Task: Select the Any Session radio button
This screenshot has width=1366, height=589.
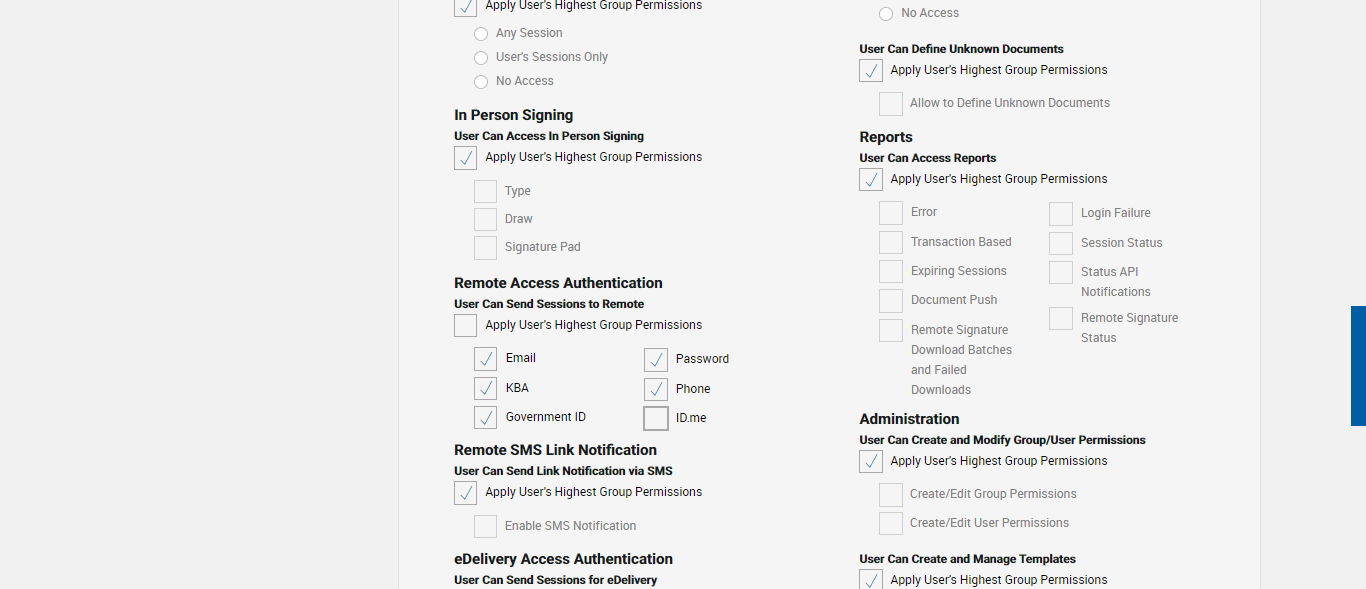Action: [x=481, y=34]
